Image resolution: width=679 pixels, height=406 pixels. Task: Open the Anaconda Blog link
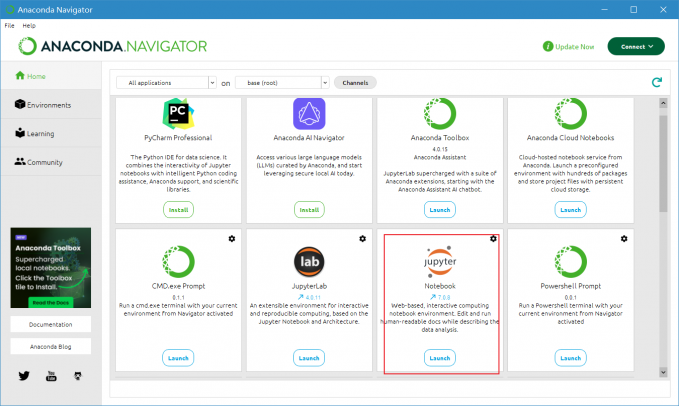[x=51, y=346]
